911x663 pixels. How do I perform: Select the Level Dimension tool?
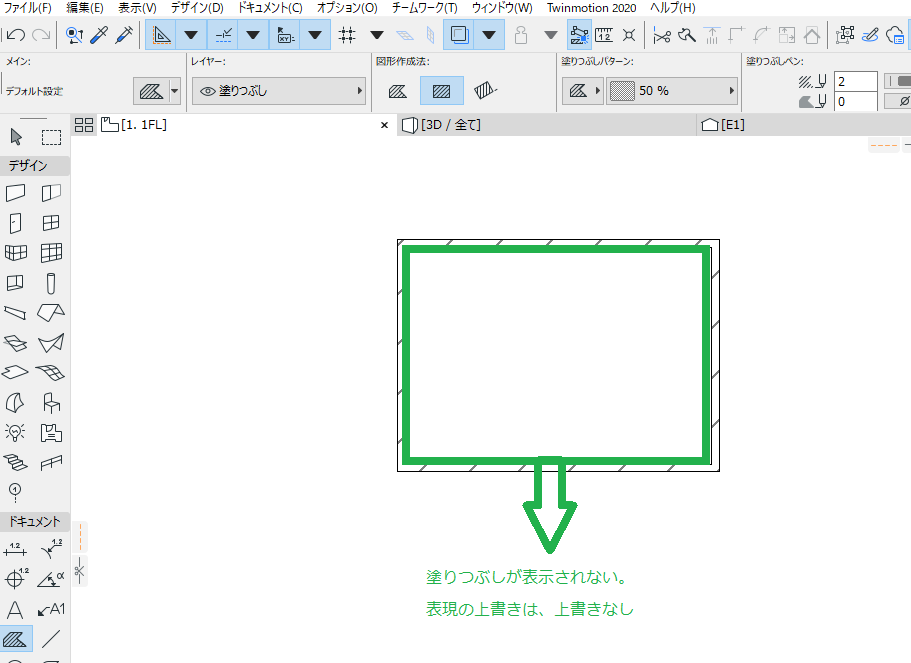tap(16, 579)
